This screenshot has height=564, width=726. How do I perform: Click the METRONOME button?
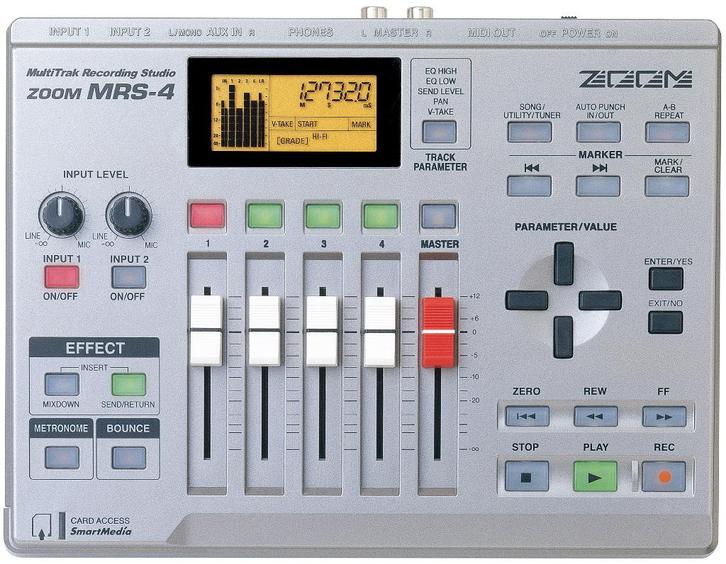62,457
